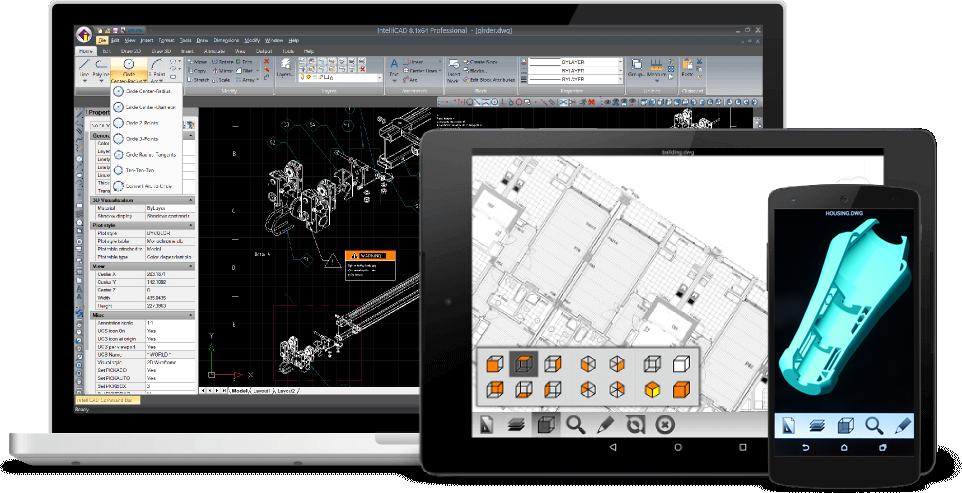This screenshot has width=962, height=493.
Task: Switch to the Output ribbon tab
Action: click(x=264, y=51)
